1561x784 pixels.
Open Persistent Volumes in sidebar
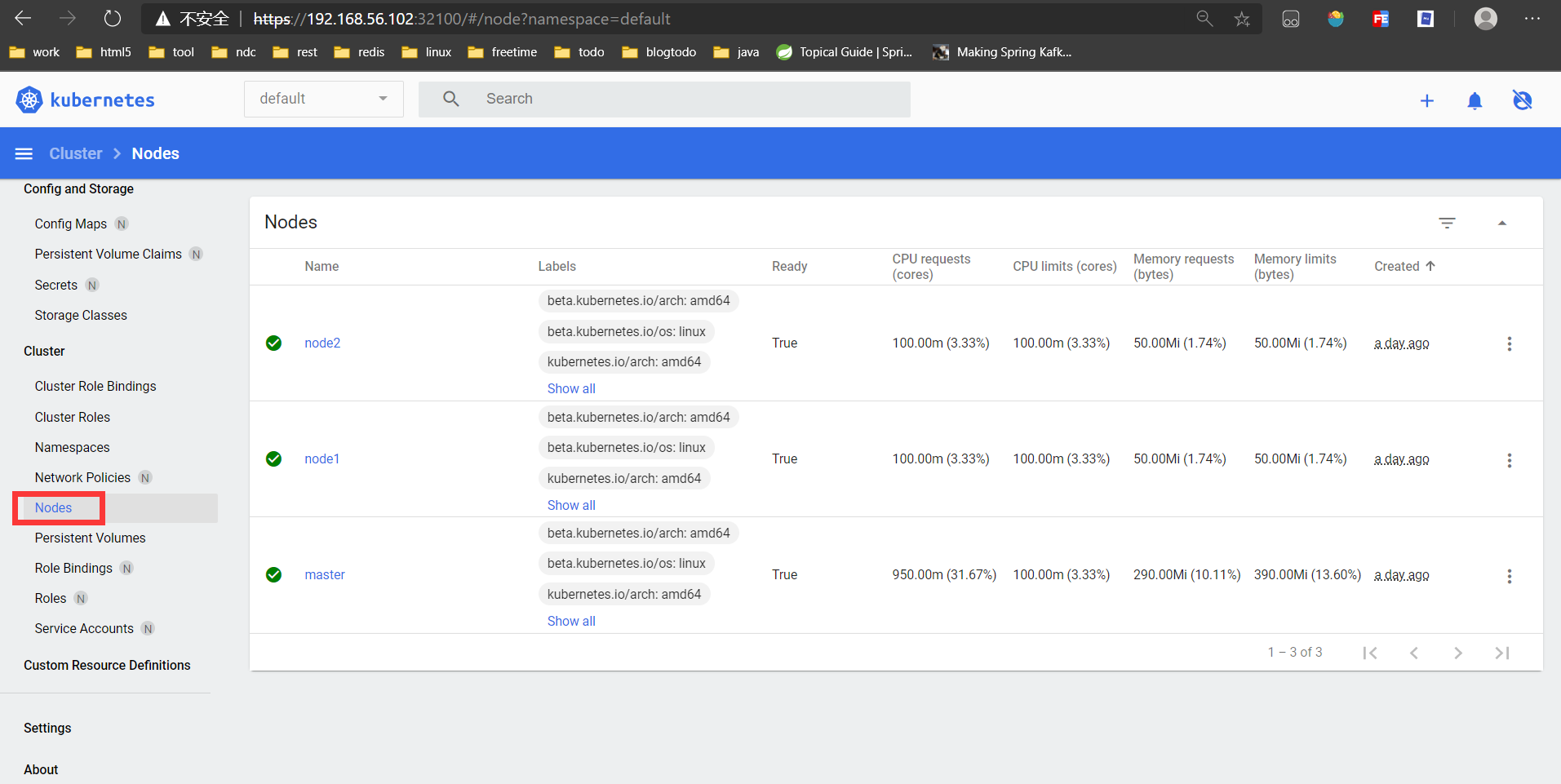click(x=91, y=538)
